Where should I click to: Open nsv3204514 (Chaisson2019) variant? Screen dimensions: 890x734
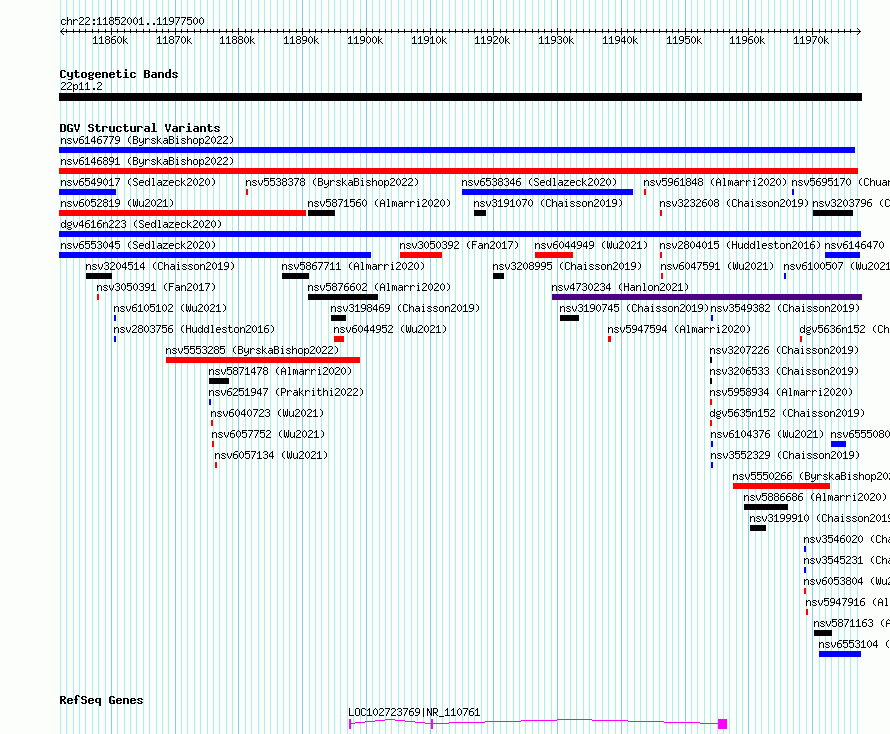(160, 266)
